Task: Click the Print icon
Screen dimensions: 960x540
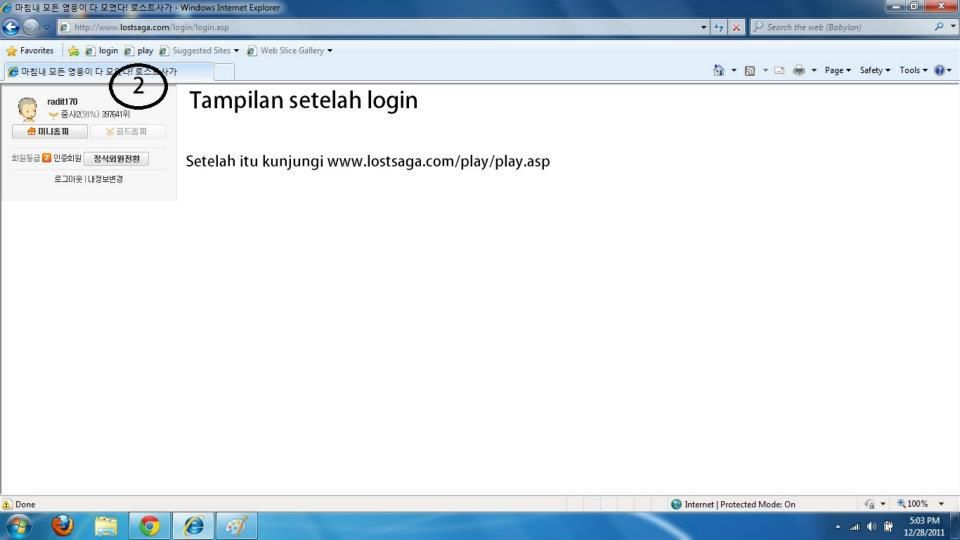Action: pos(798,70)
